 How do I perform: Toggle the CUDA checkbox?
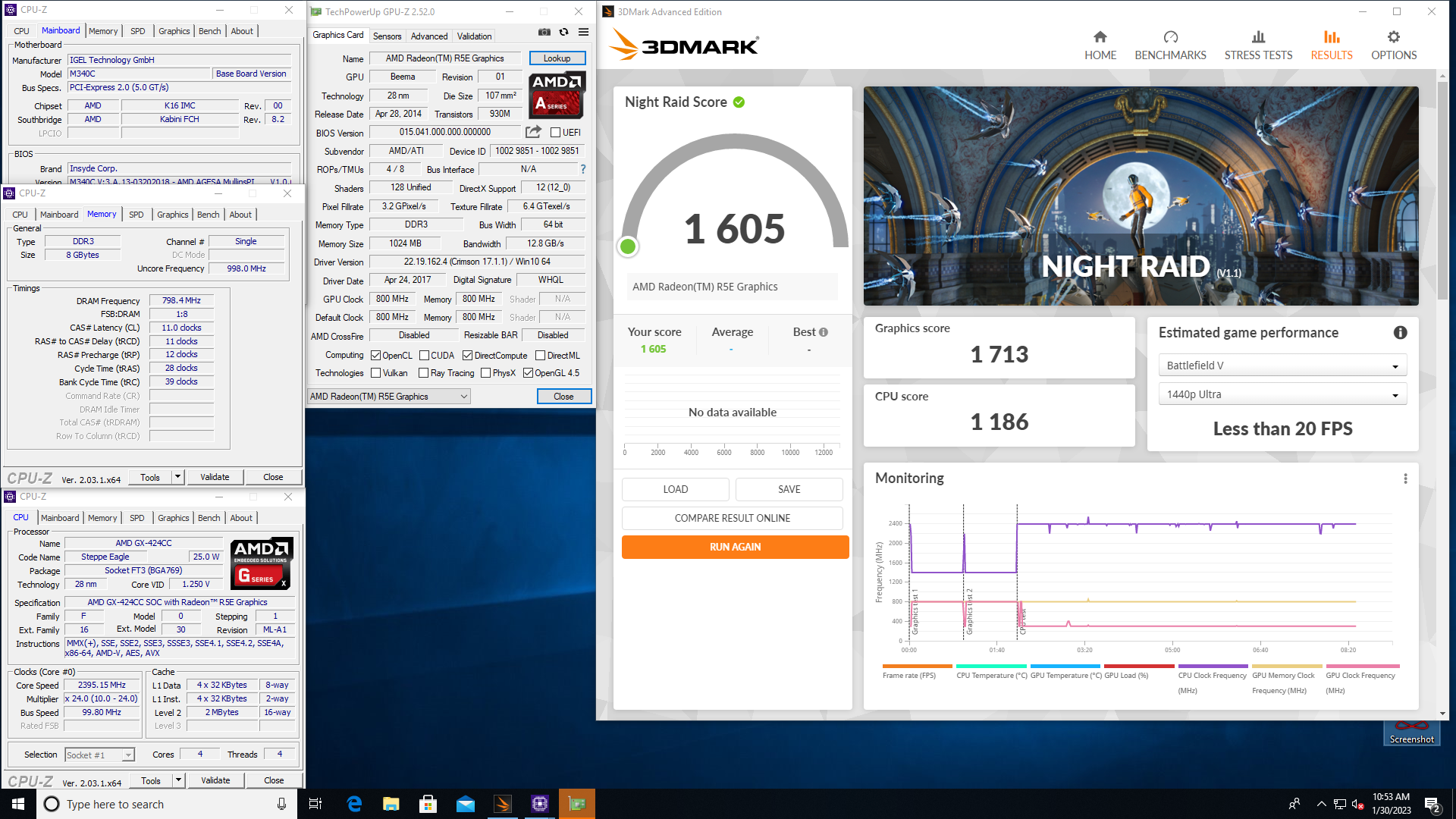click(425, 355)
